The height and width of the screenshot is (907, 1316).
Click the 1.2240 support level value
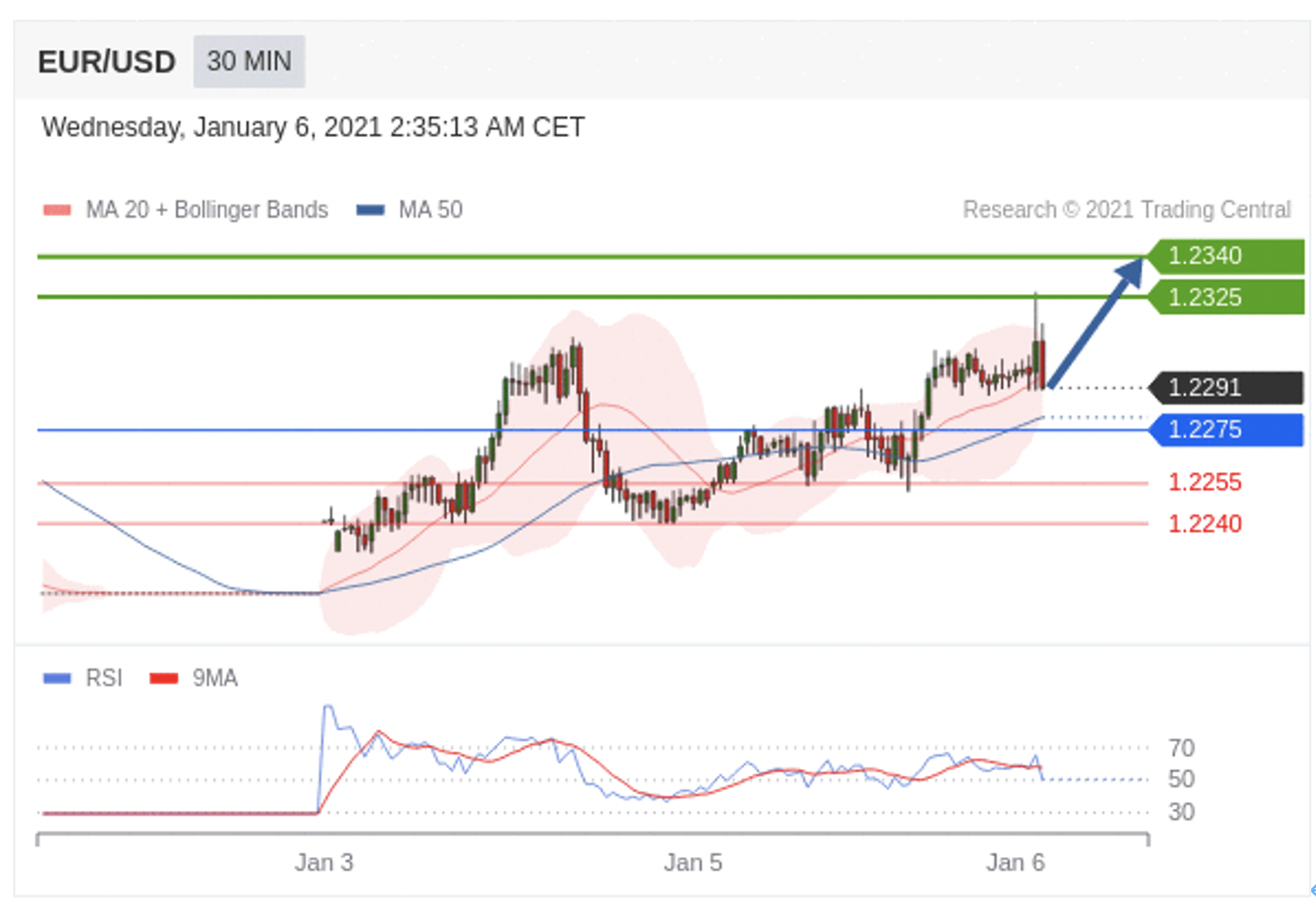tap(1205, 524)
